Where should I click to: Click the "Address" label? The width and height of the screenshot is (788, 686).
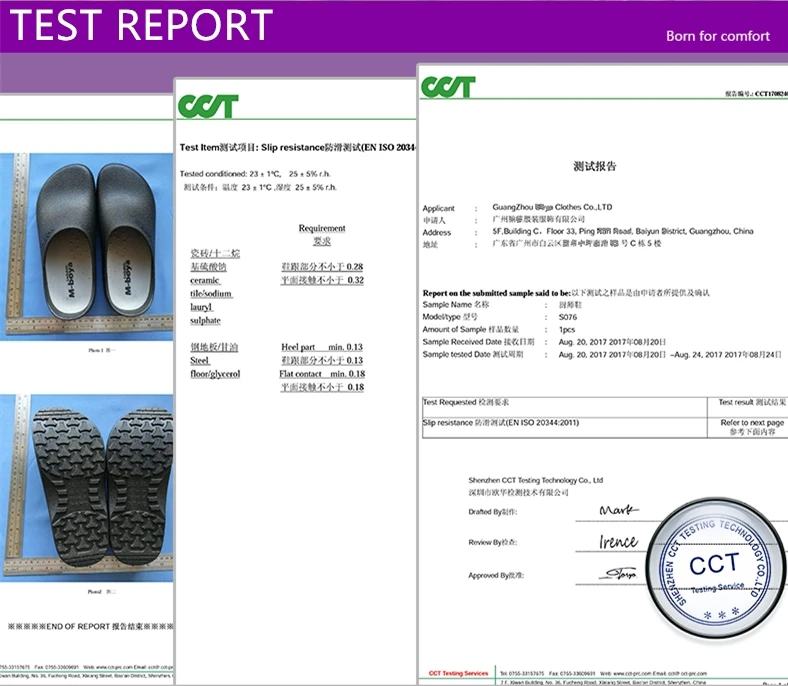pyautogui.click(x=437, y=233)
